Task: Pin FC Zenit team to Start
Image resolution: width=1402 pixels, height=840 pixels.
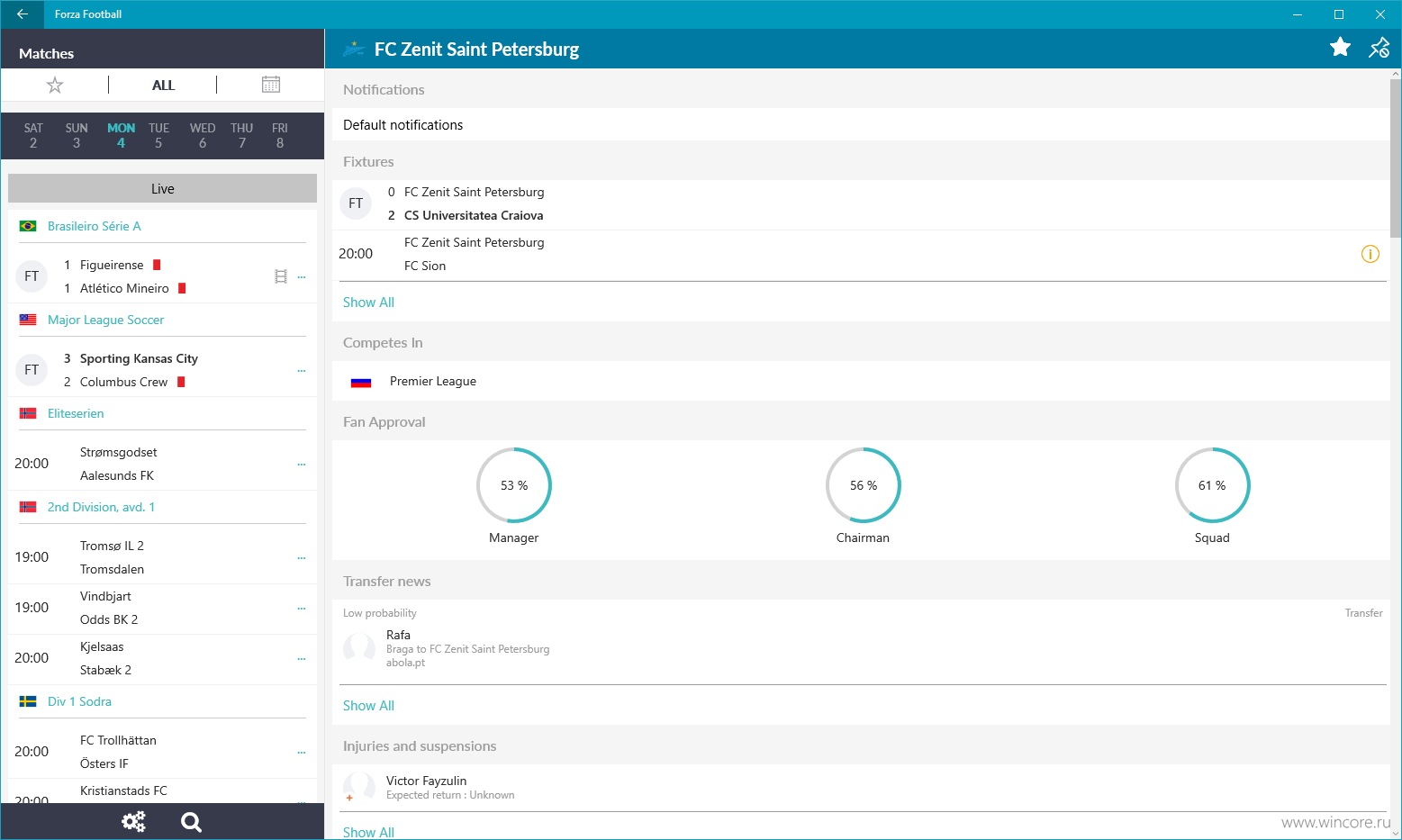Action: [x=1379, y=48]
